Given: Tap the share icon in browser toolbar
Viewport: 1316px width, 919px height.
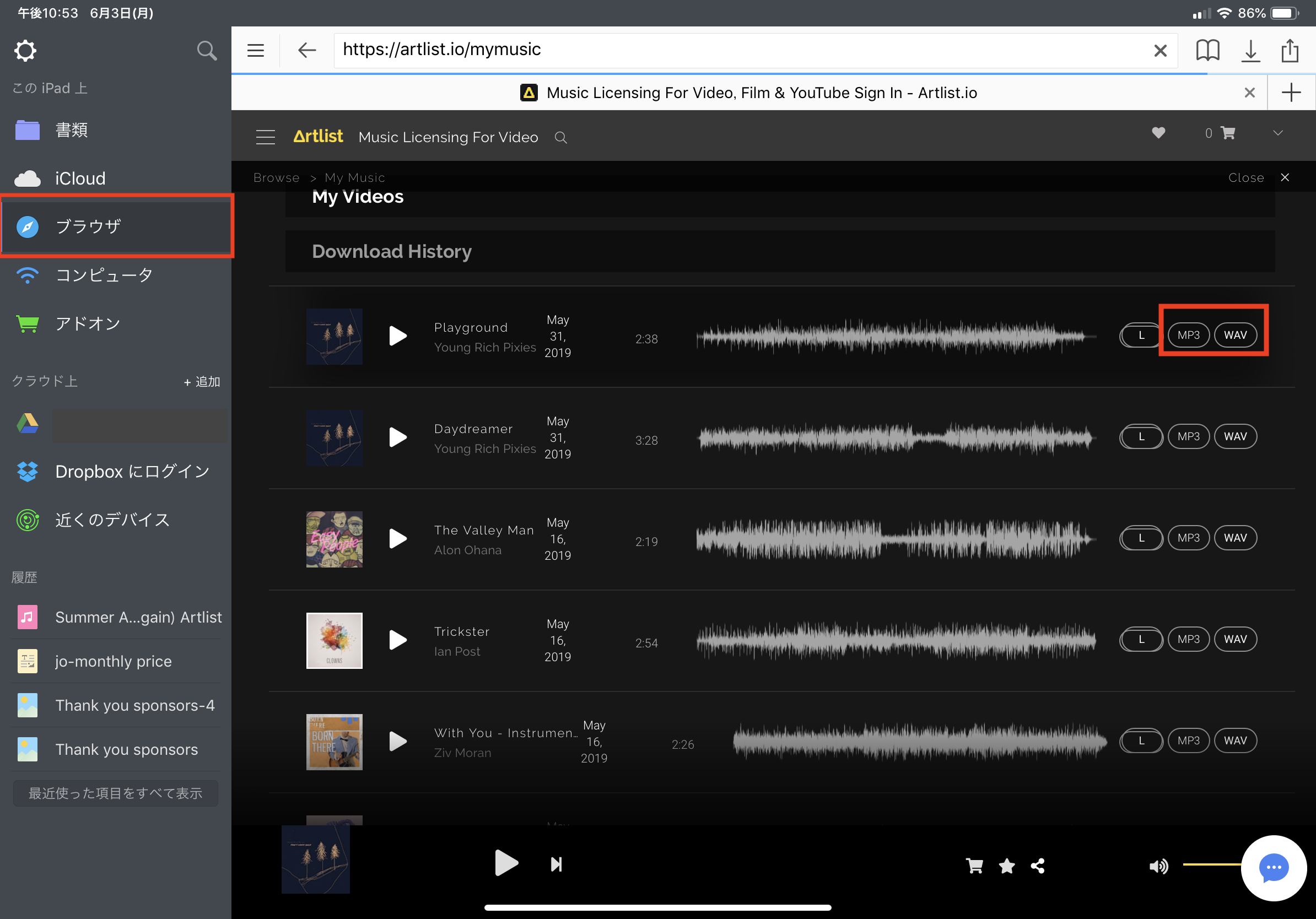Looking at the screenshot, I should click(1290, 51).
